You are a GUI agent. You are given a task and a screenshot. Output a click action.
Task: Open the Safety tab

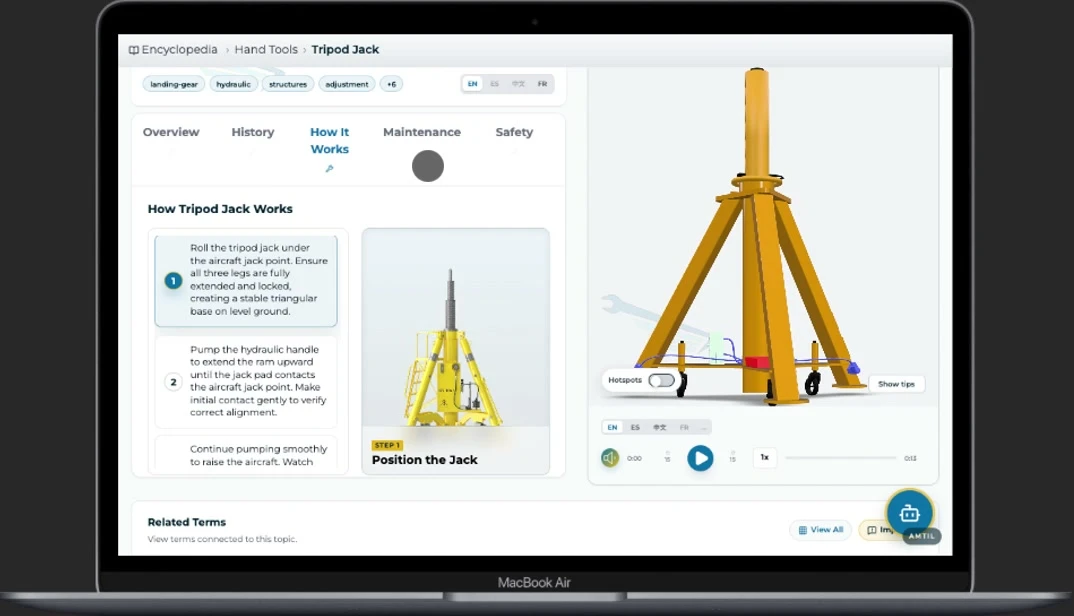pyautogui.click(x=514, y=132)
